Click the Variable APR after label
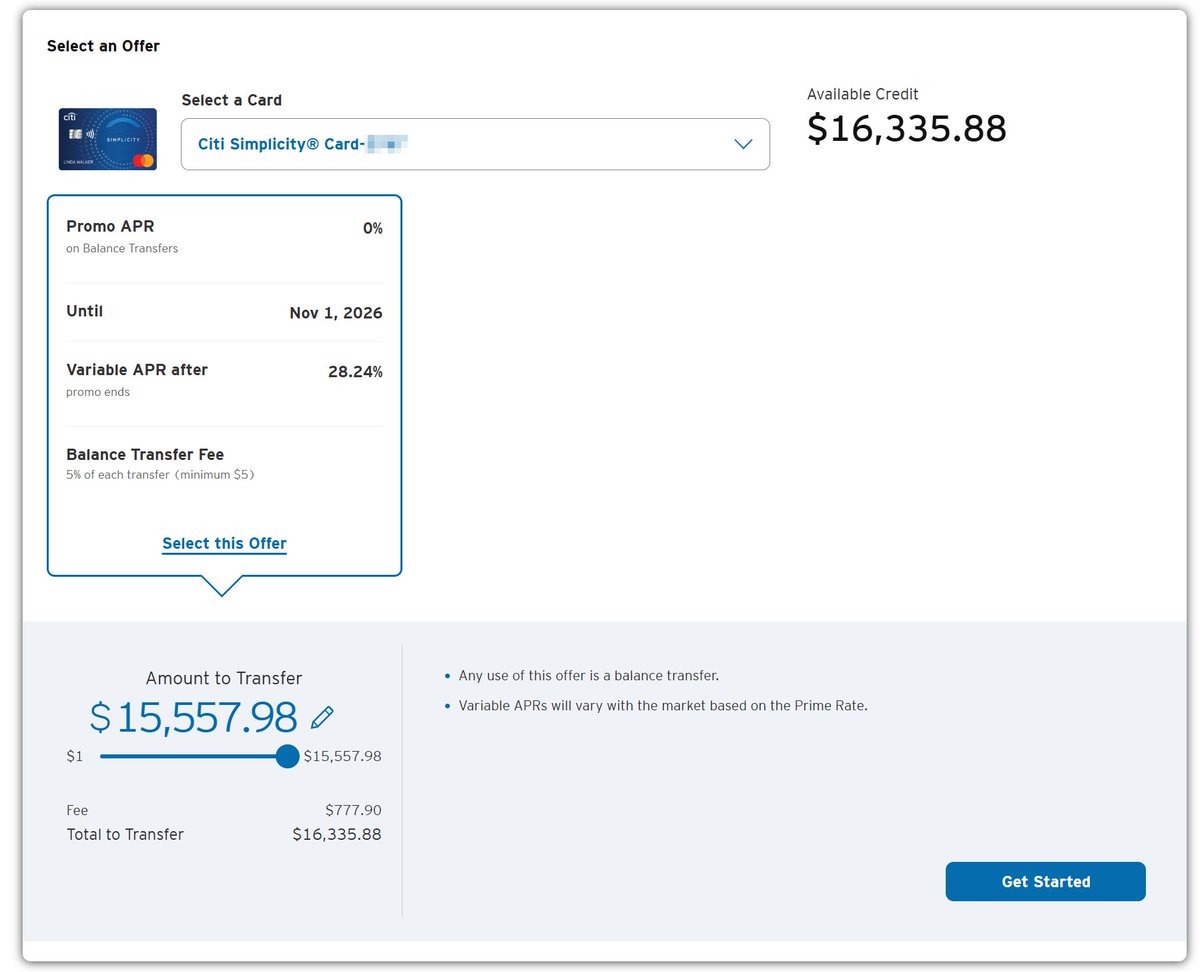This screenshot has height=972, width=1200. [137, 369]
